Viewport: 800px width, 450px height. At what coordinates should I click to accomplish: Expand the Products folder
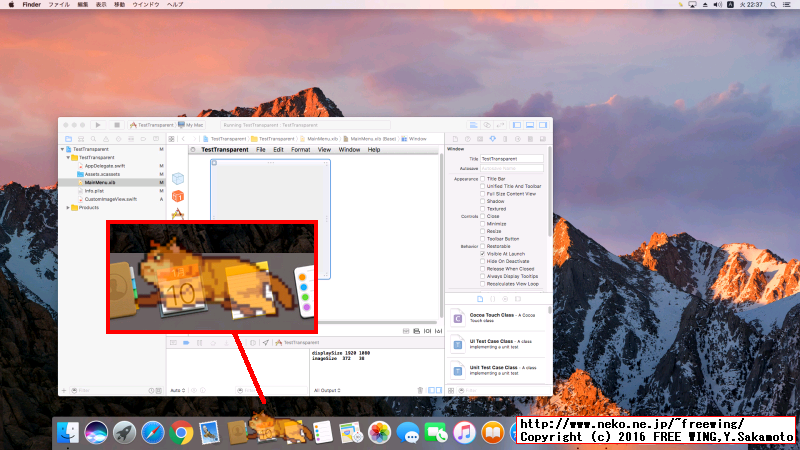click(68, 208)
